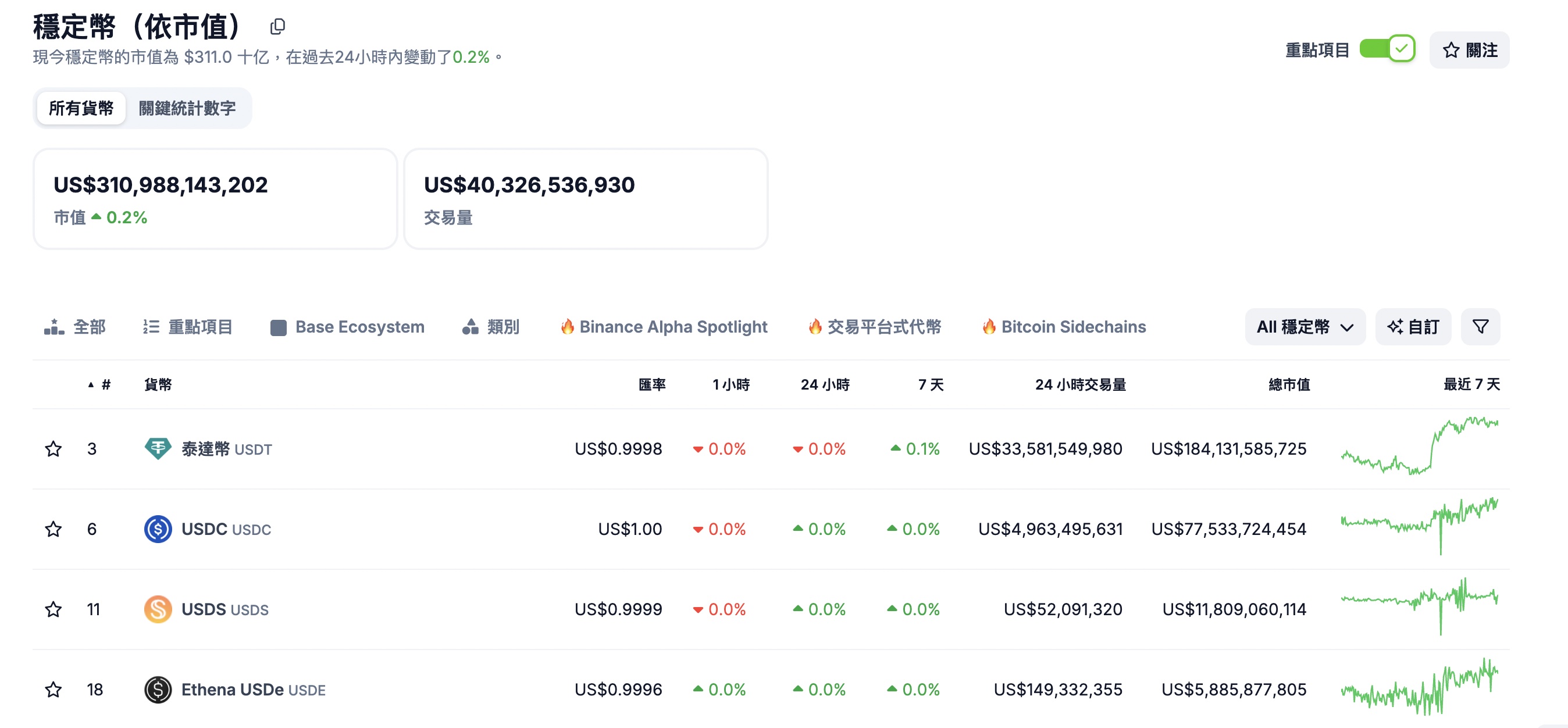Screen dimensions: 1568x728
Task: Sort by the 貨幣 column header
Action: (x=158, y=384)
